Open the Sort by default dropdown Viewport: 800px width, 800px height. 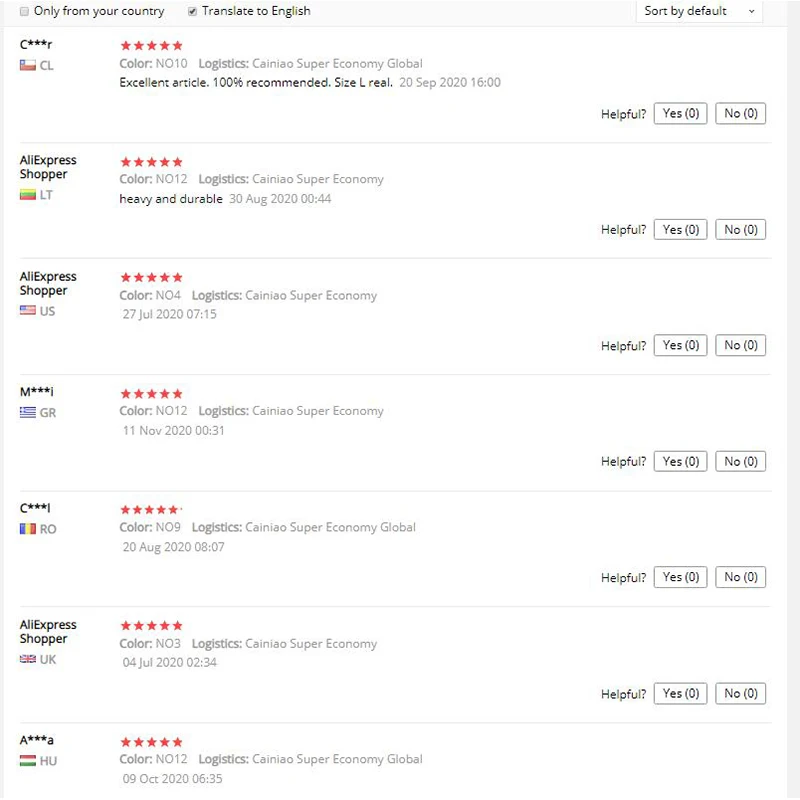(699, 11)
